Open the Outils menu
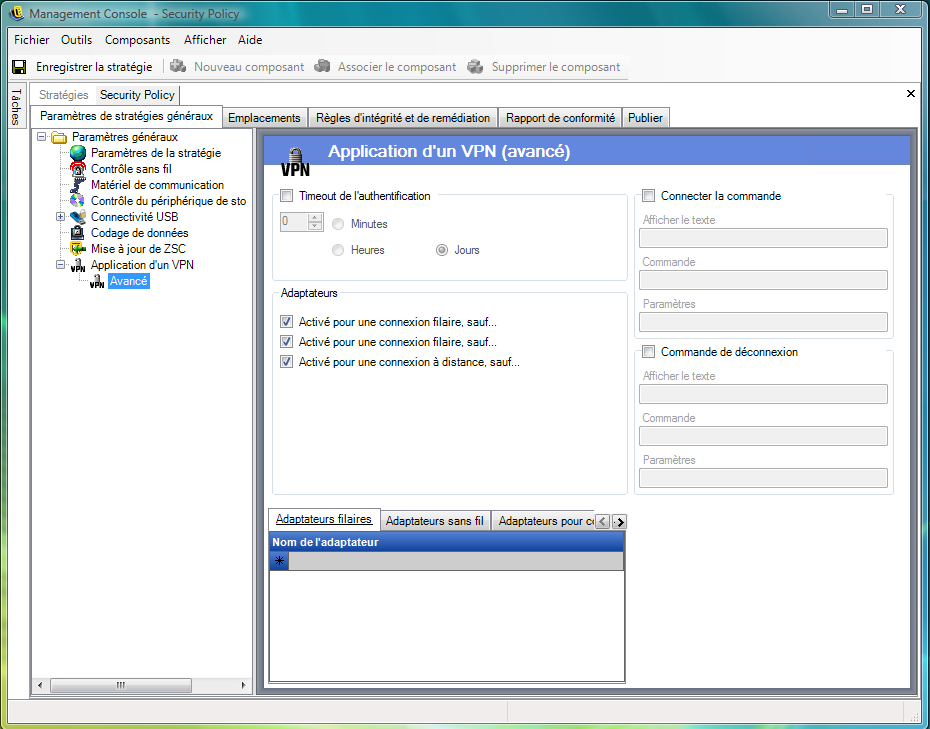 tap(76, 40)
